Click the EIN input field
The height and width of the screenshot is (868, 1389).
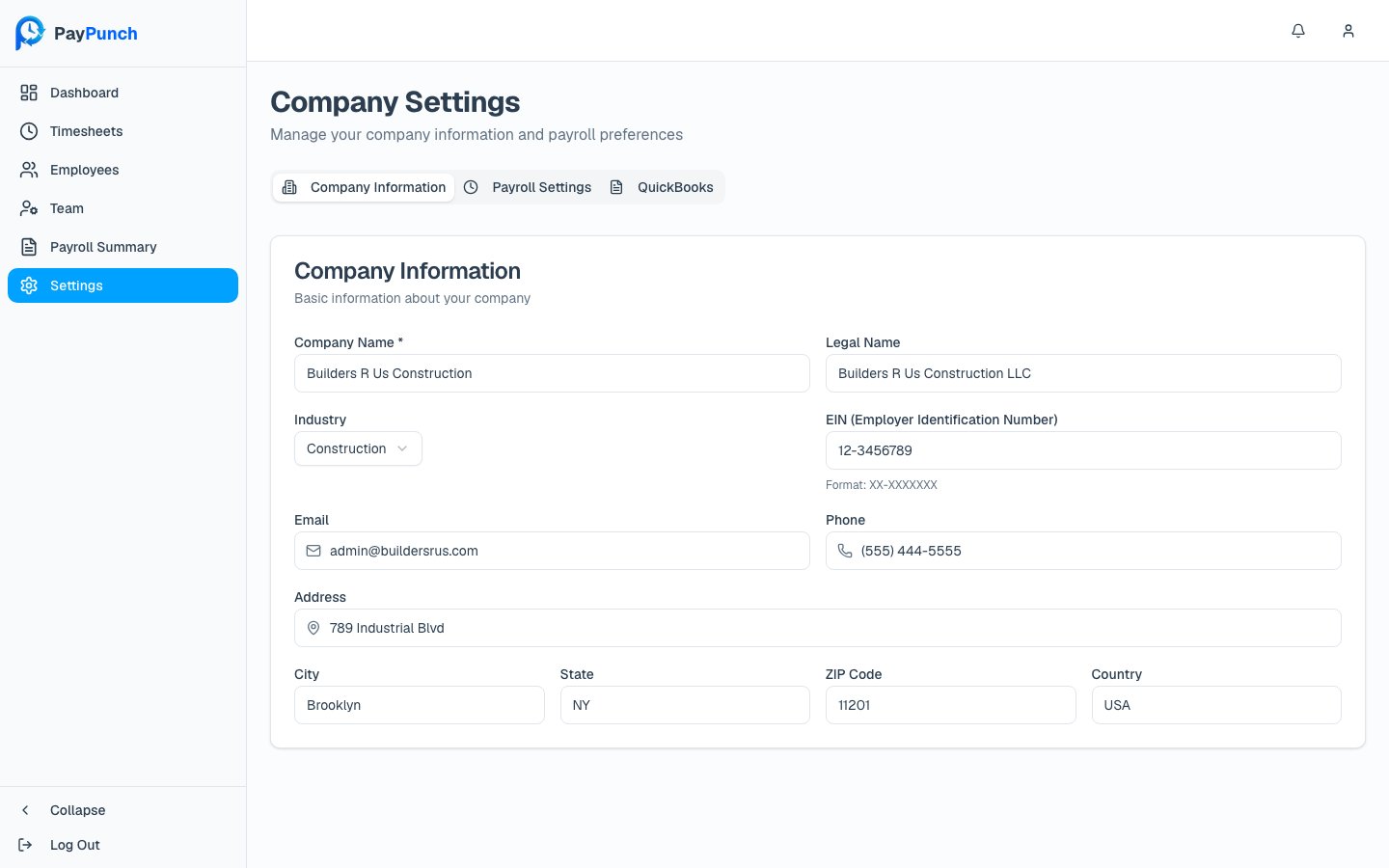point(1083,450)
